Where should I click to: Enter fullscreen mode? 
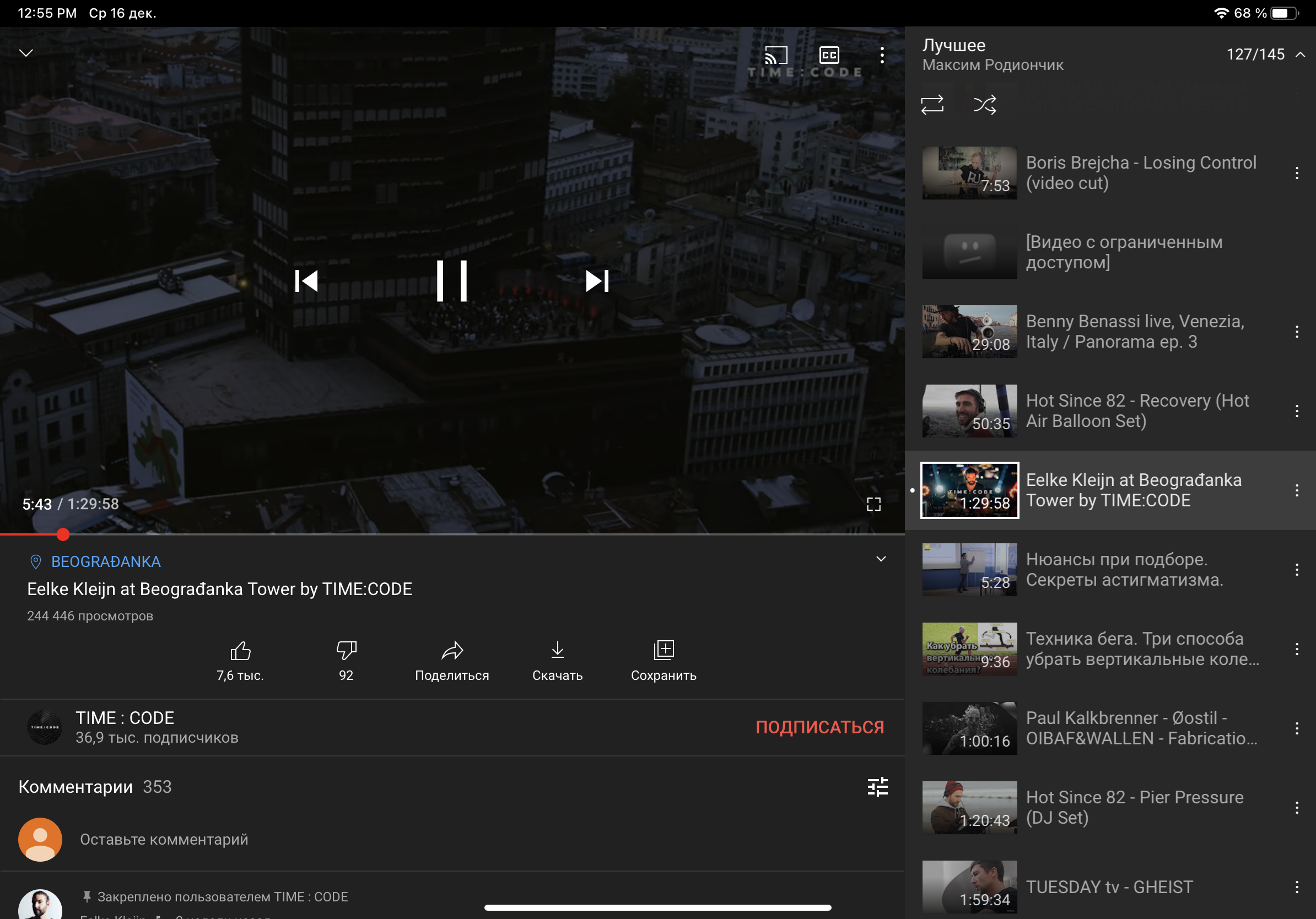[873, 504]
